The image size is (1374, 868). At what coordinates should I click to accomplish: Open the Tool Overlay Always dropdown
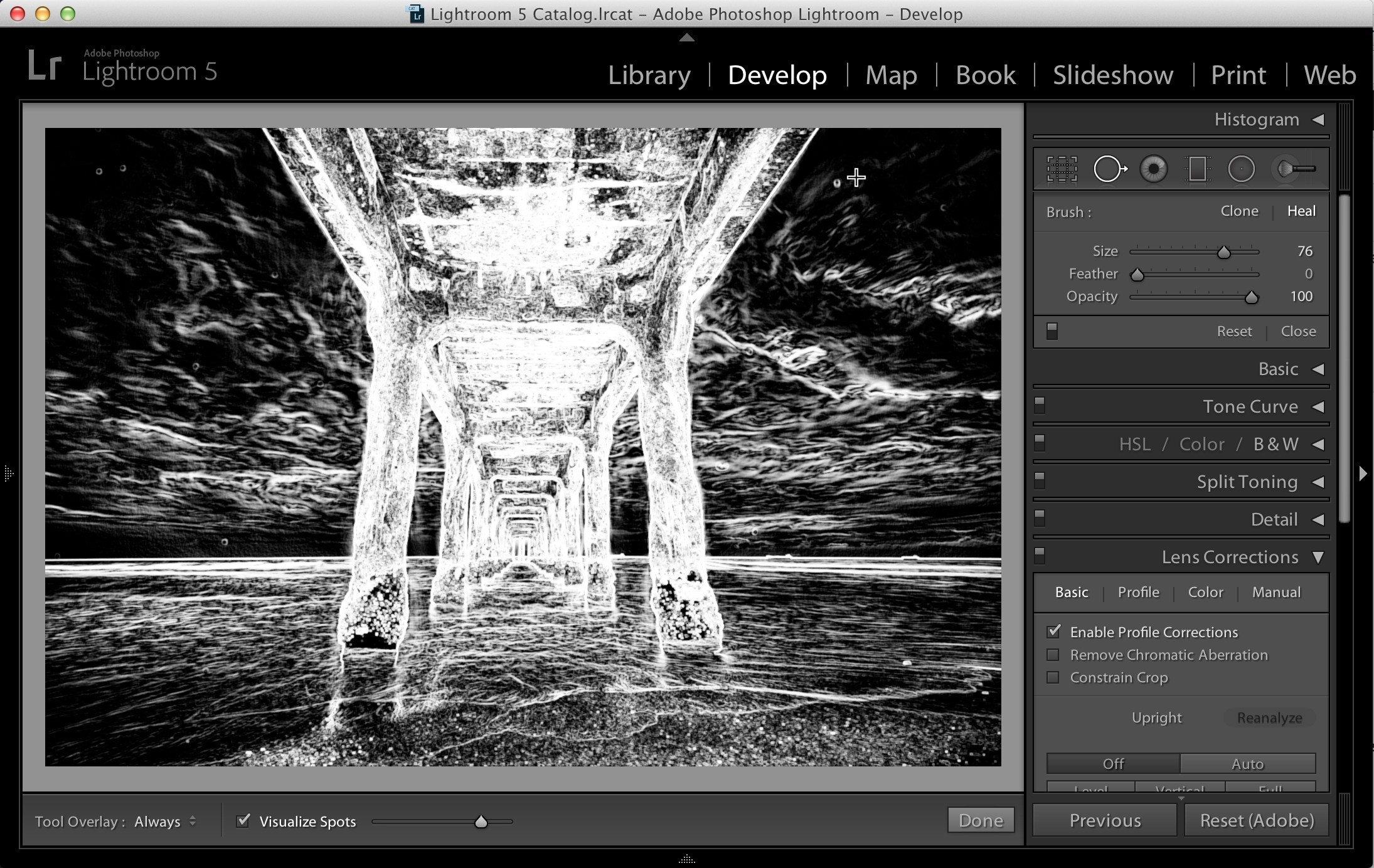[166, 821]
